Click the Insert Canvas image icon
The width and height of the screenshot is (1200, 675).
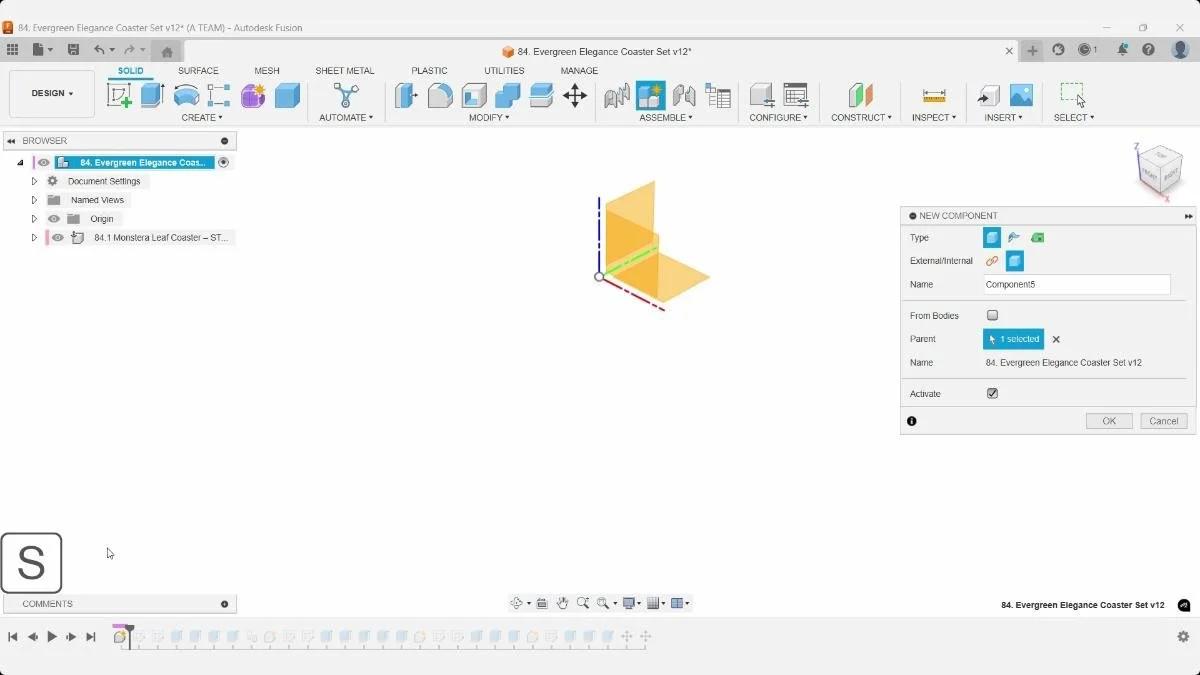(1021, 95)
